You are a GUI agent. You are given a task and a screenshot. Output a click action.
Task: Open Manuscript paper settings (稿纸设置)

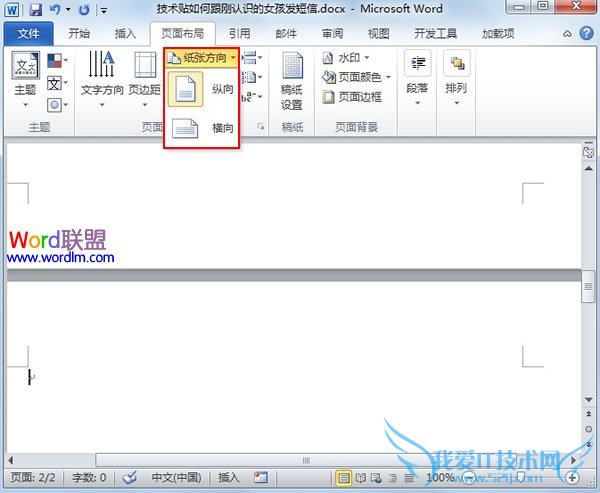[x=292, y=81]
